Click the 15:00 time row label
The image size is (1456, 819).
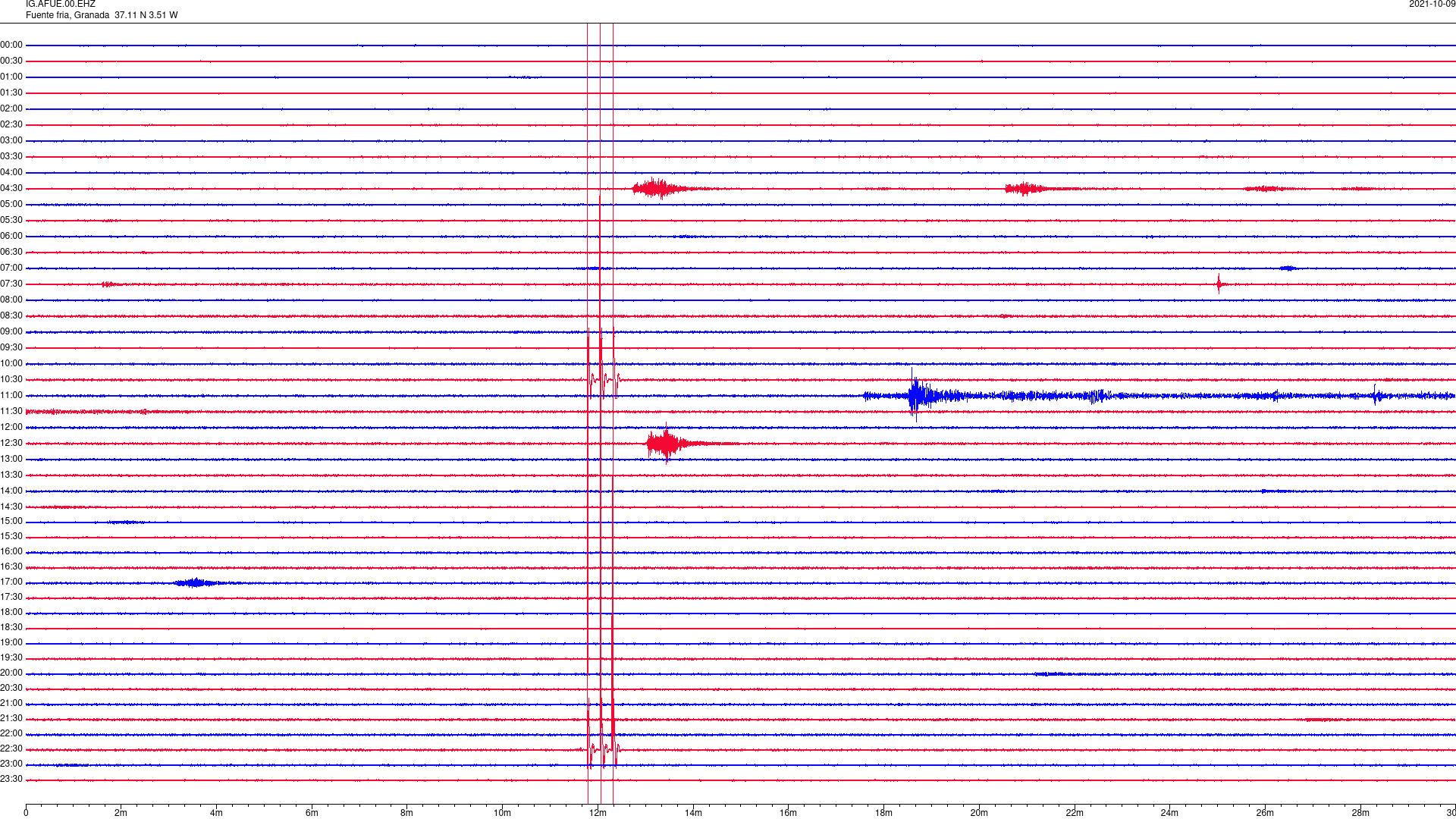coord(11,522)
